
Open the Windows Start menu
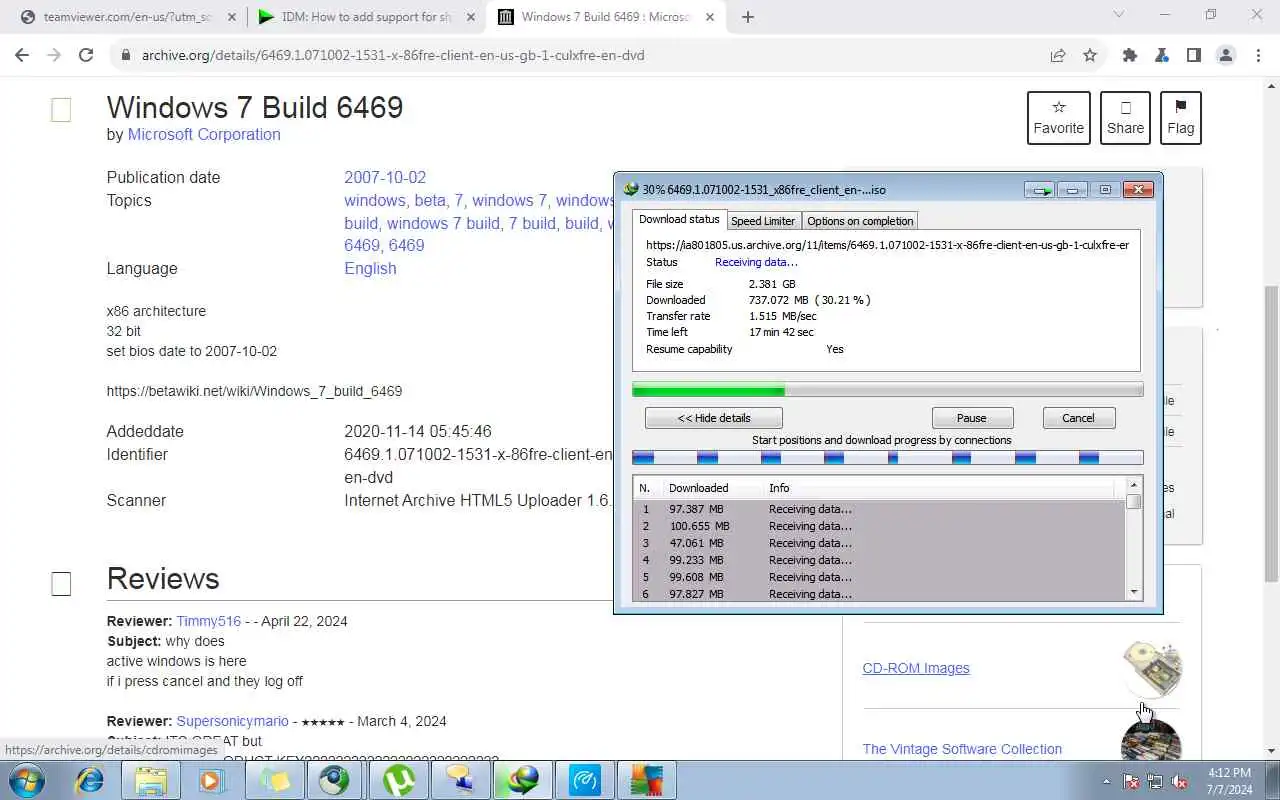click(x=27, y=780)
